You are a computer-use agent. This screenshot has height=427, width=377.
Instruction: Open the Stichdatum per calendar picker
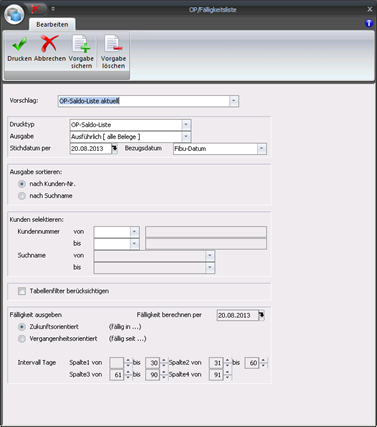114,149
